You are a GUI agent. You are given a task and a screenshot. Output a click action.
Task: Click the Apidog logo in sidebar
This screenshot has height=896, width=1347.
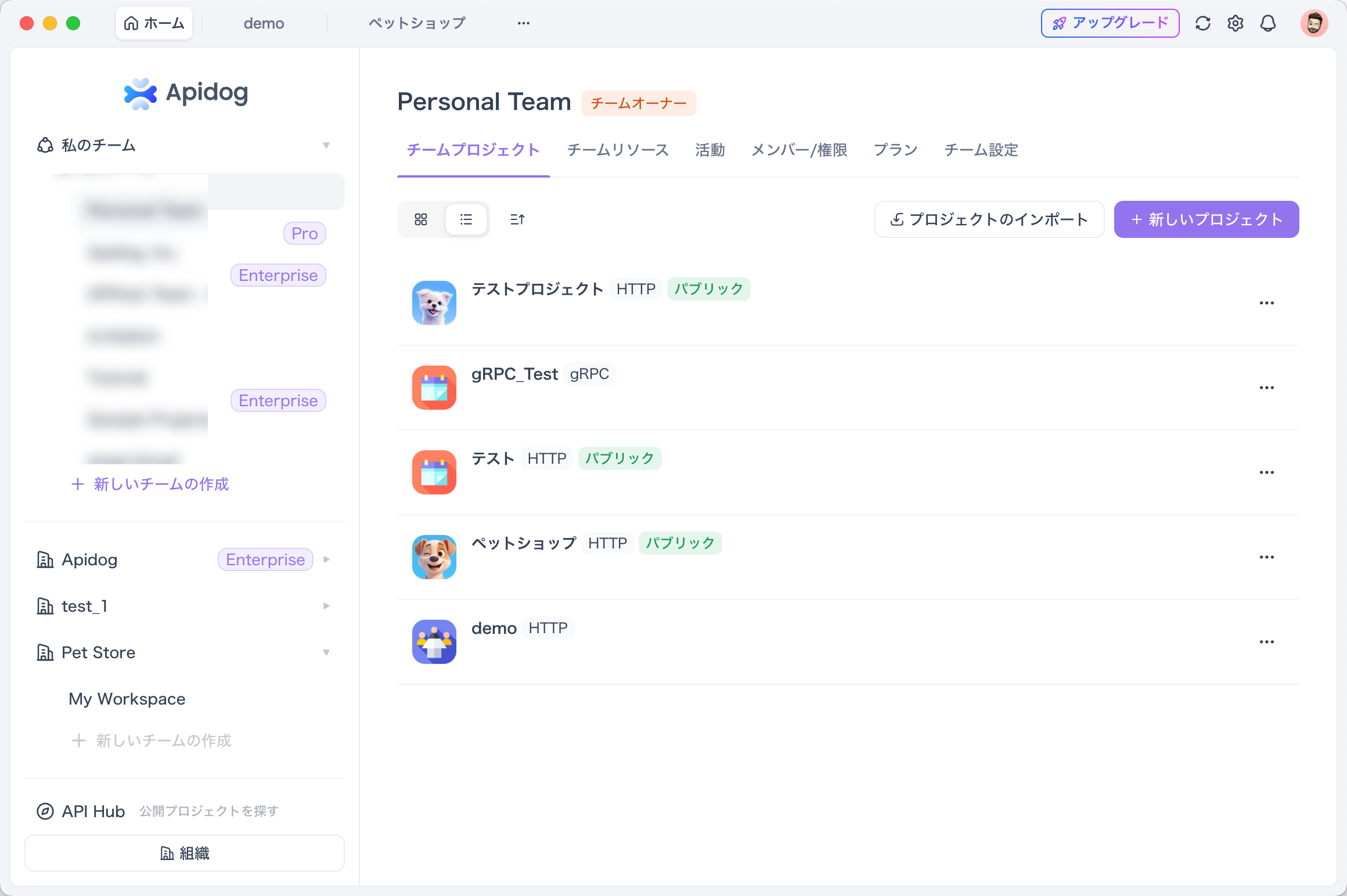[x=186, y=93]
